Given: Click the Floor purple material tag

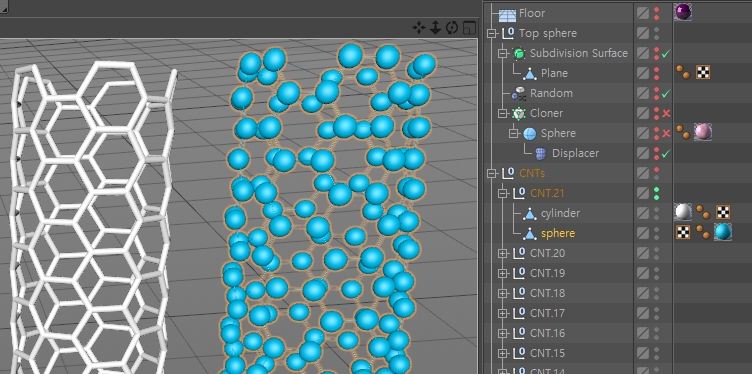Looking at the screenshot, I should [683, 12].
